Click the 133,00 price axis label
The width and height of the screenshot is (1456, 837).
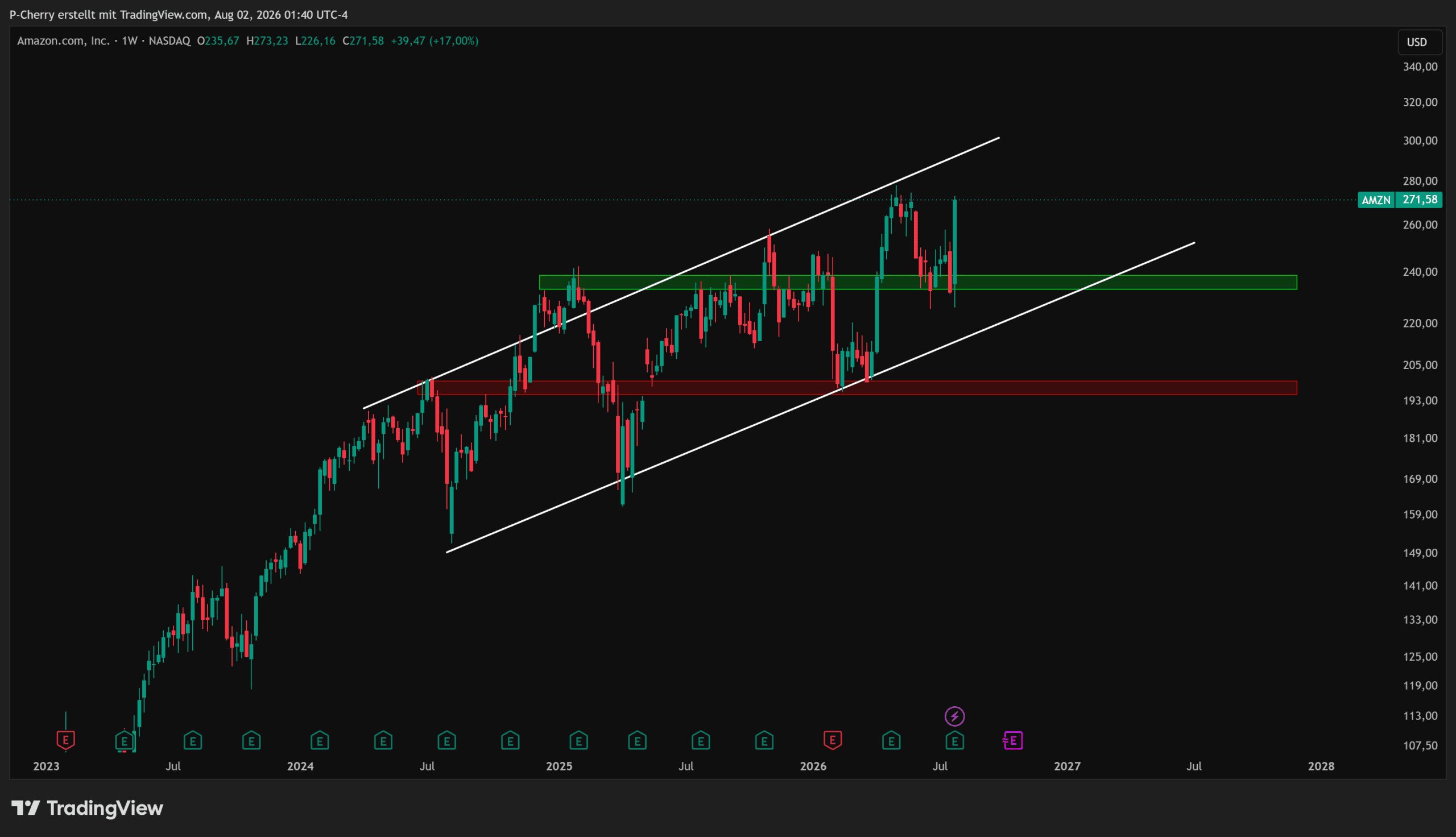click(x=1420, y=620)
